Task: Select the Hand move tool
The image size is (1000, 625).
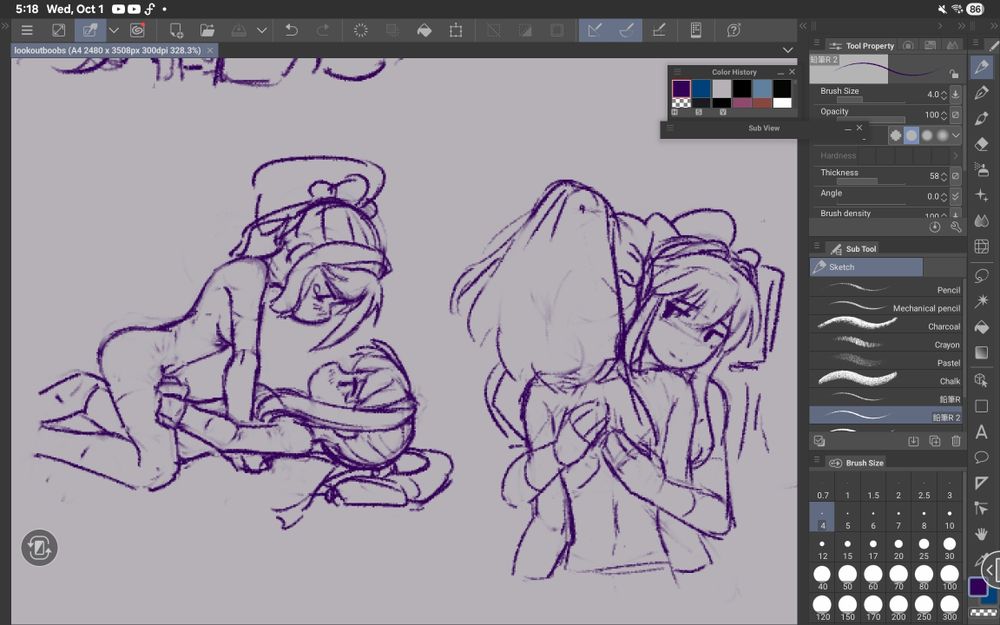Action: (x=982, y=534)
